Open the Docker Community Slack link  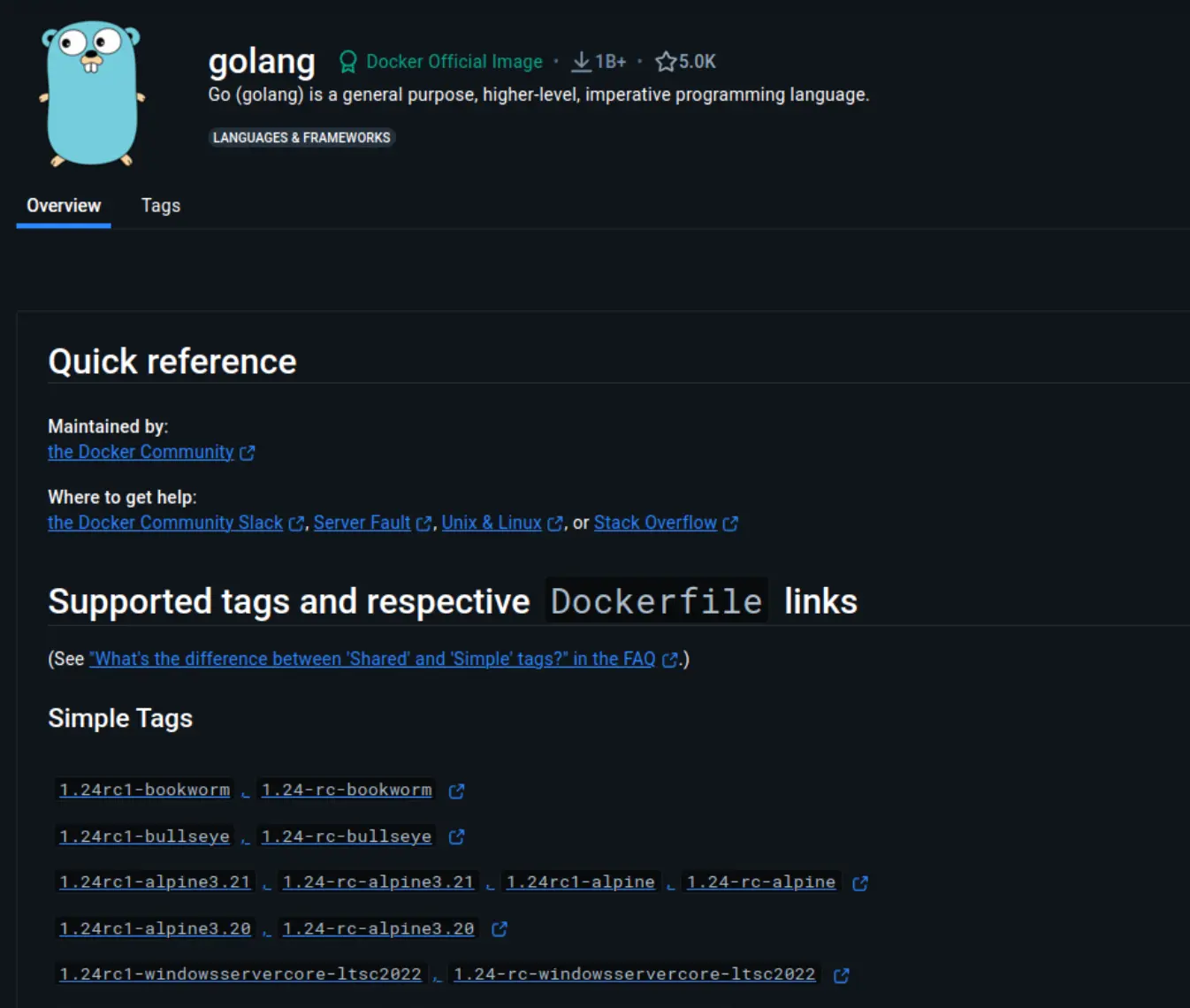pos(165,523)
